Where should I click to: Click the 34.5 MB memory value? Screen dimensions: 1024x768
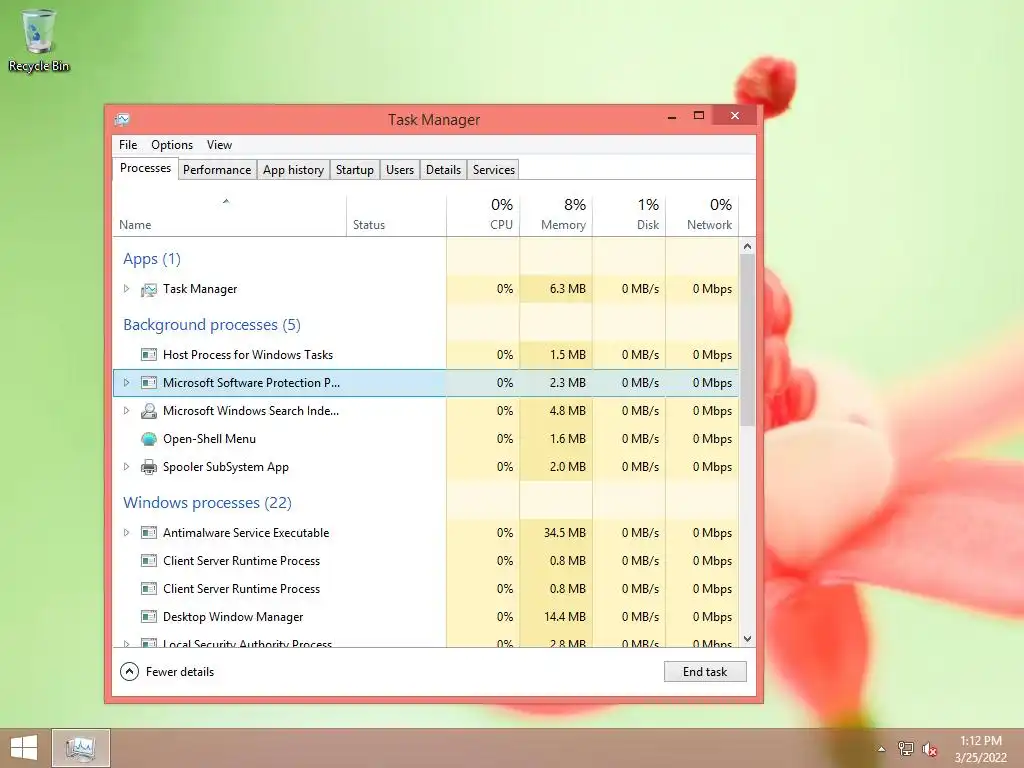pyautogui.click(x=565, y=533)
